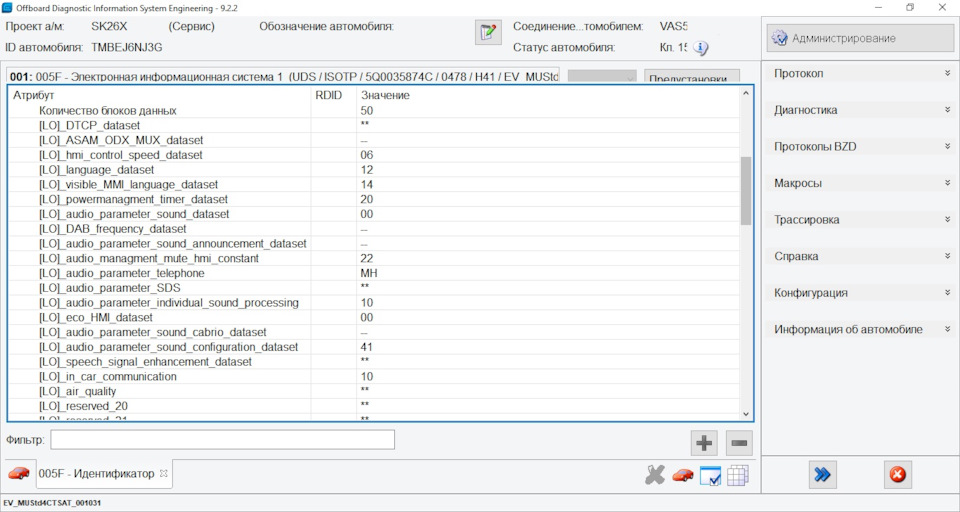The width and height of the screenshot is (960, 512).
Task: Select [LO]_reserved_20 row
Action: 374,406
